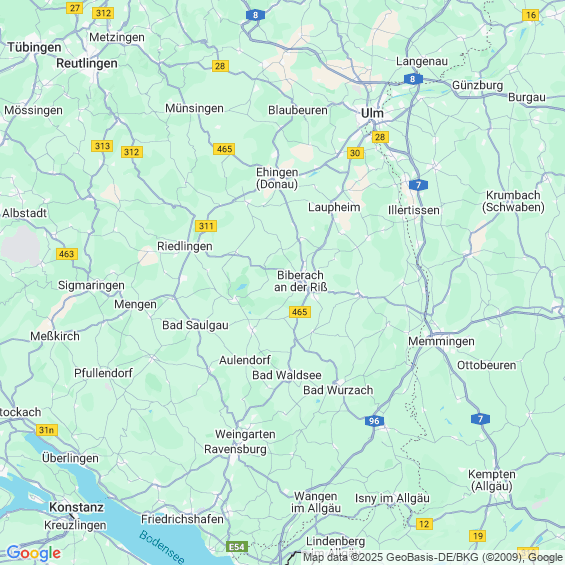The width and height of the screenshot is (565, 565).
Task: Click the A7 shield near Illertissen
Action: point(418,185)
